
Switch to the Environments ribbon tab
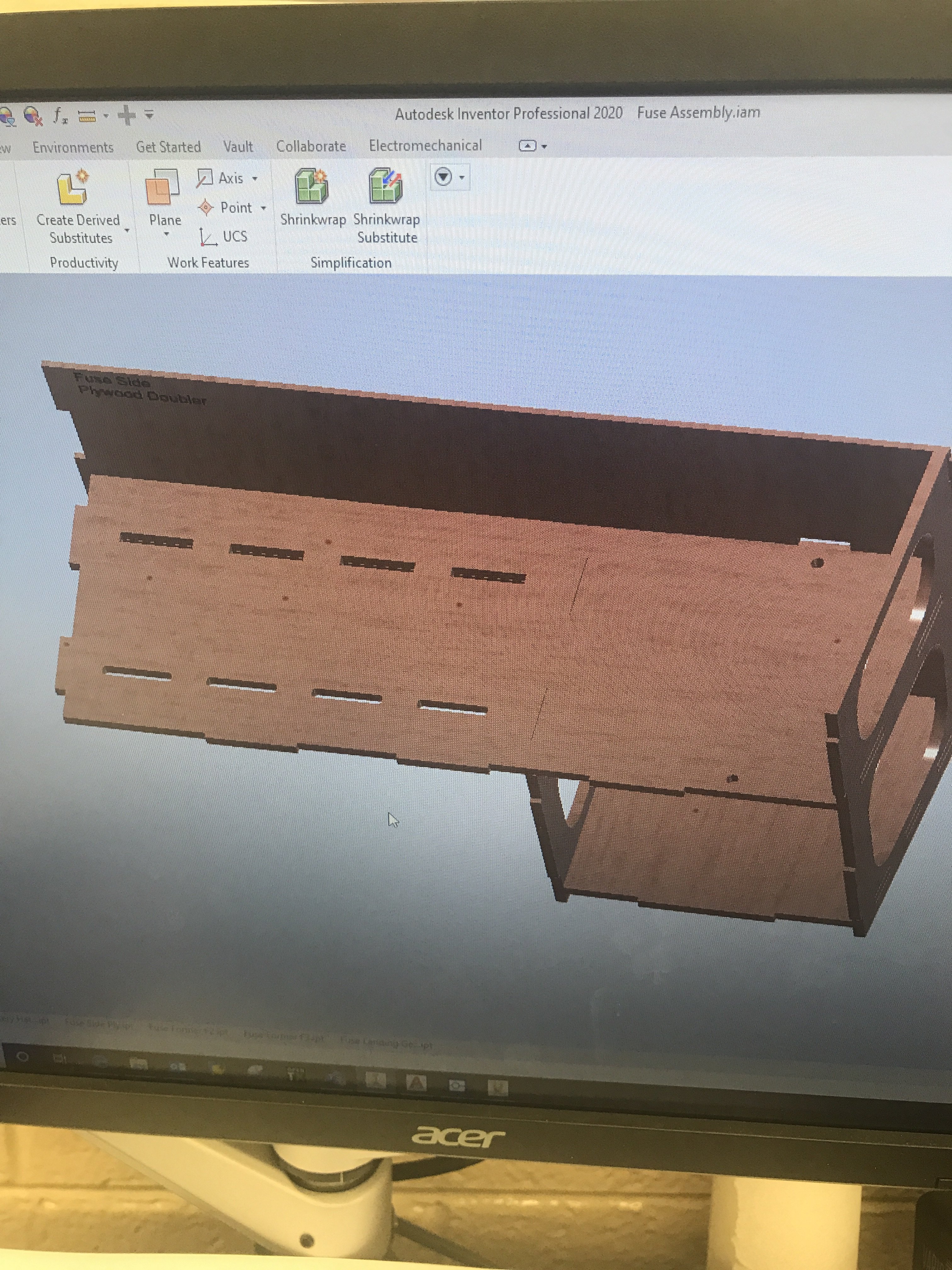[x=73, y=147]
